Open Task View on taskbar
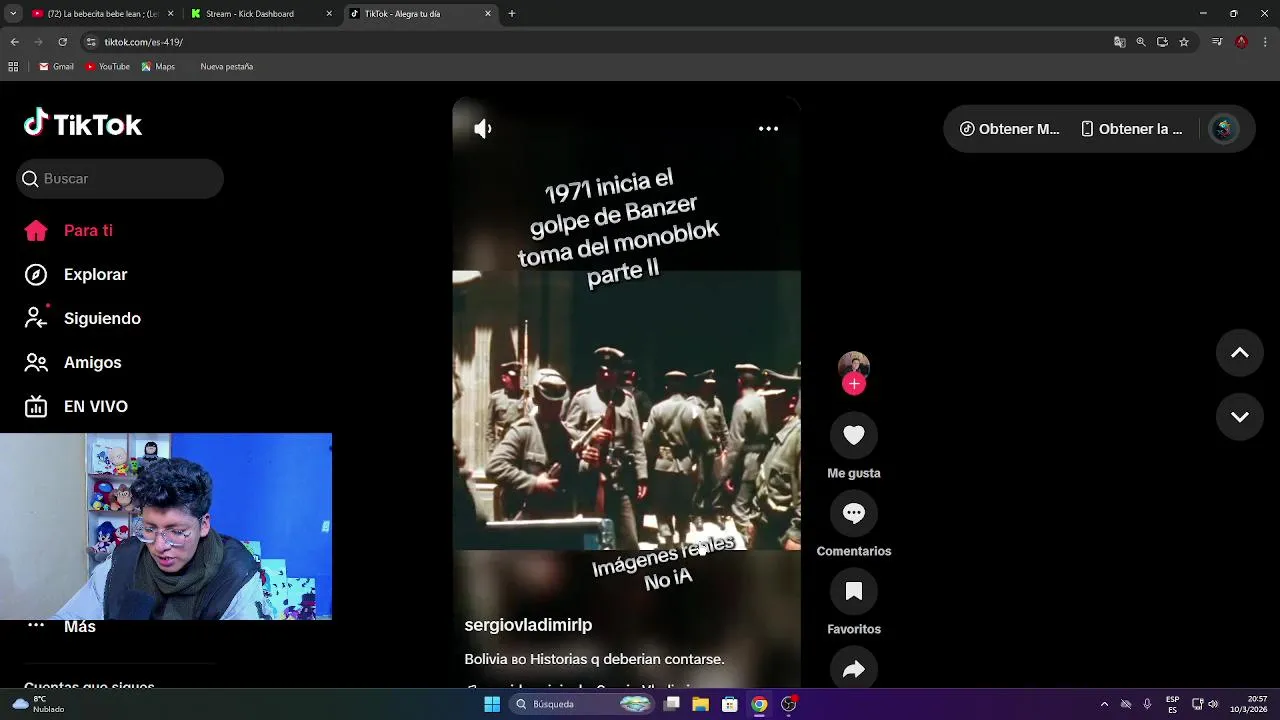 coord(672,704)
